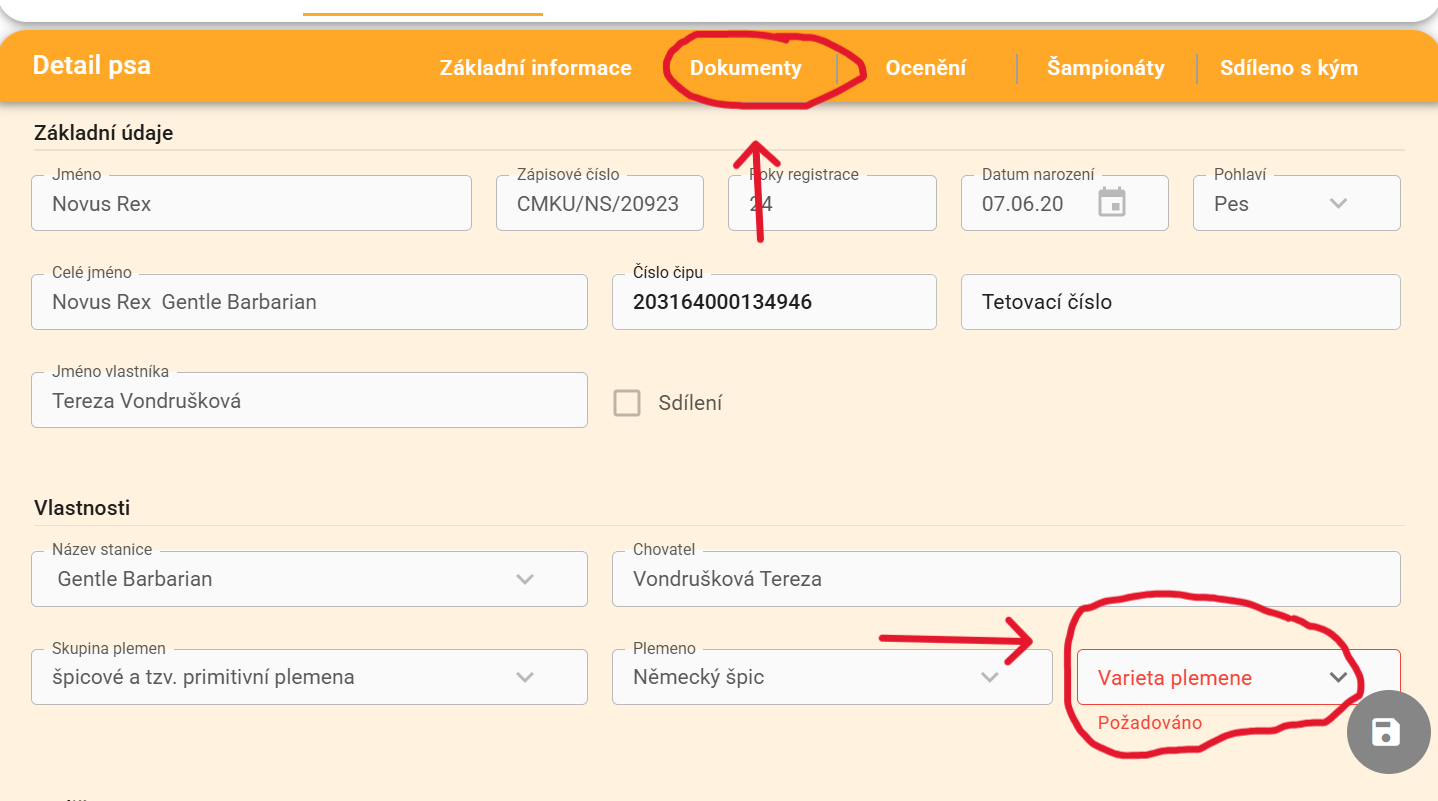Focus the Celé jméno field
Viewport: 1438px width, 801px height.
309,302
